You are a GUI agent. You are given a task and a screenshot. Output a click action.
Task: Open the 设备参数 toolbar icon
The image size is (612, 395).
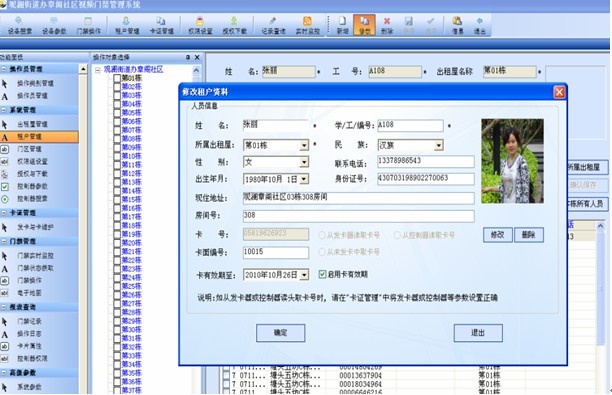(x=54, y=25)
